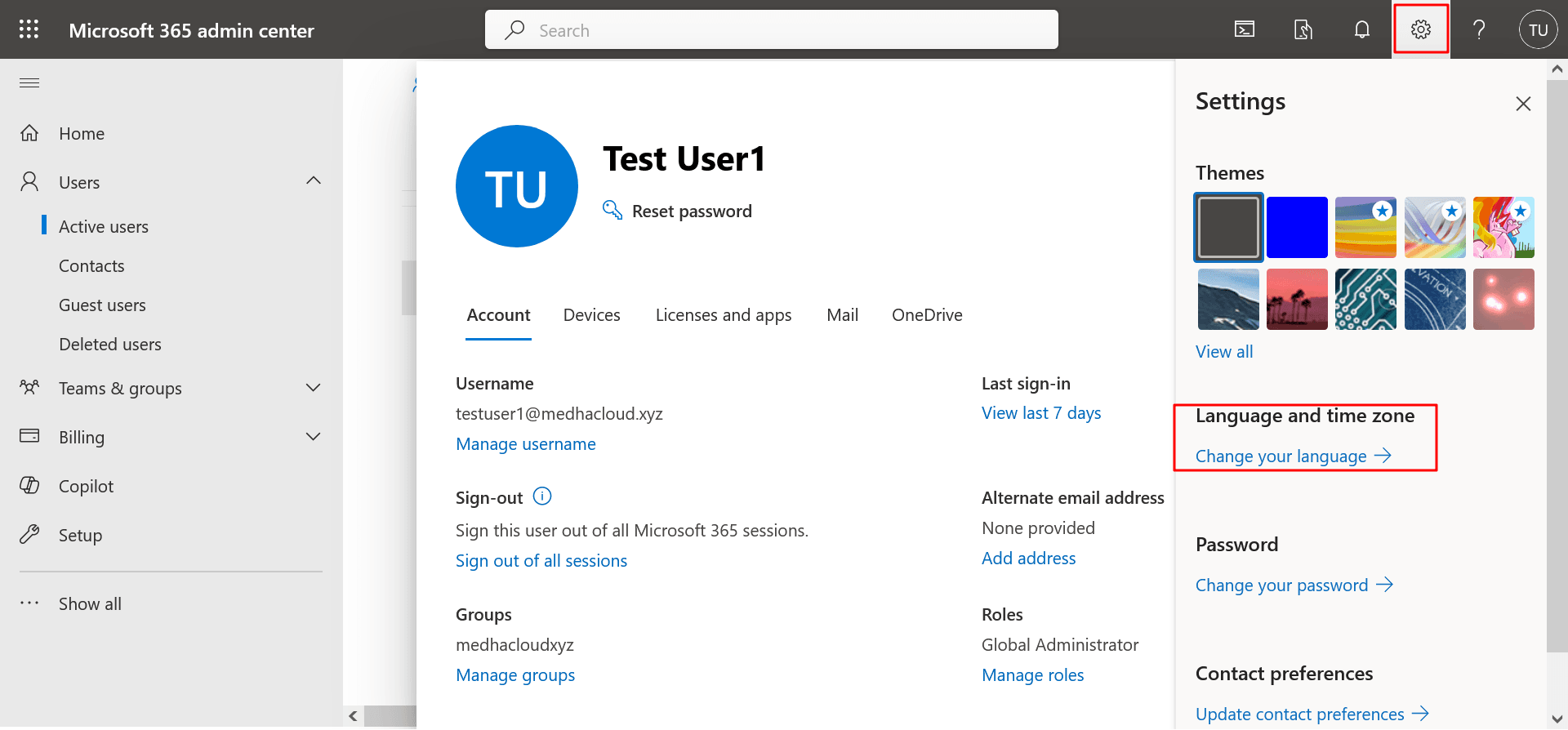This screenshot has height=730, width=1568.
Task: Select the palm trees sunset theme
Action: pyautogui.click(x=1297, y=299)
